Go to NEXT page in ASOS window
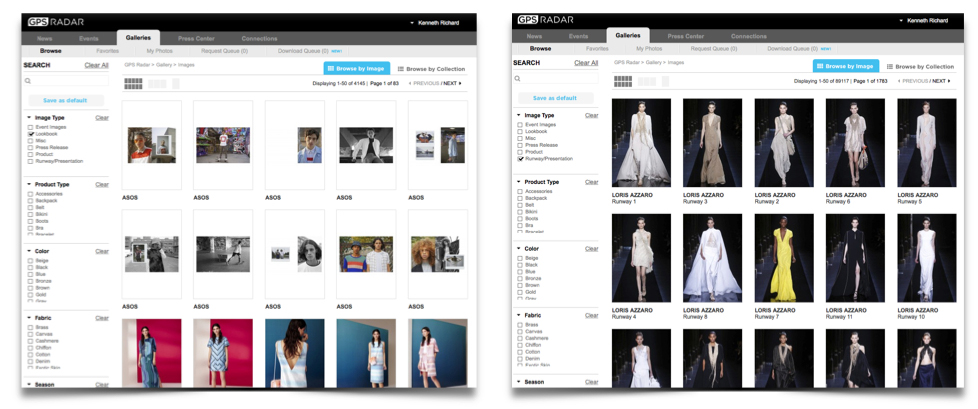Viewport: 978px width, 409px height. [452, 84]
